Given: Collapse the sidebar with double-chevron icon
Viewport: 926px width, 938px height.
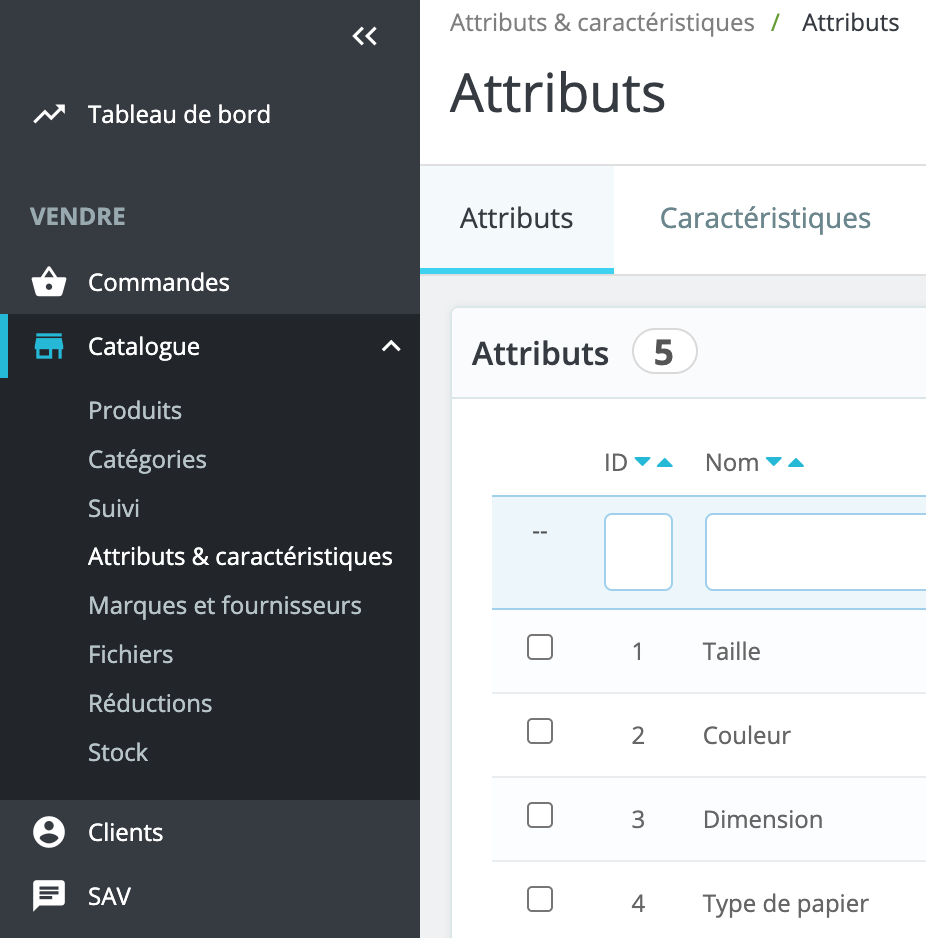Looking at the screenshot, I should 365,37.
